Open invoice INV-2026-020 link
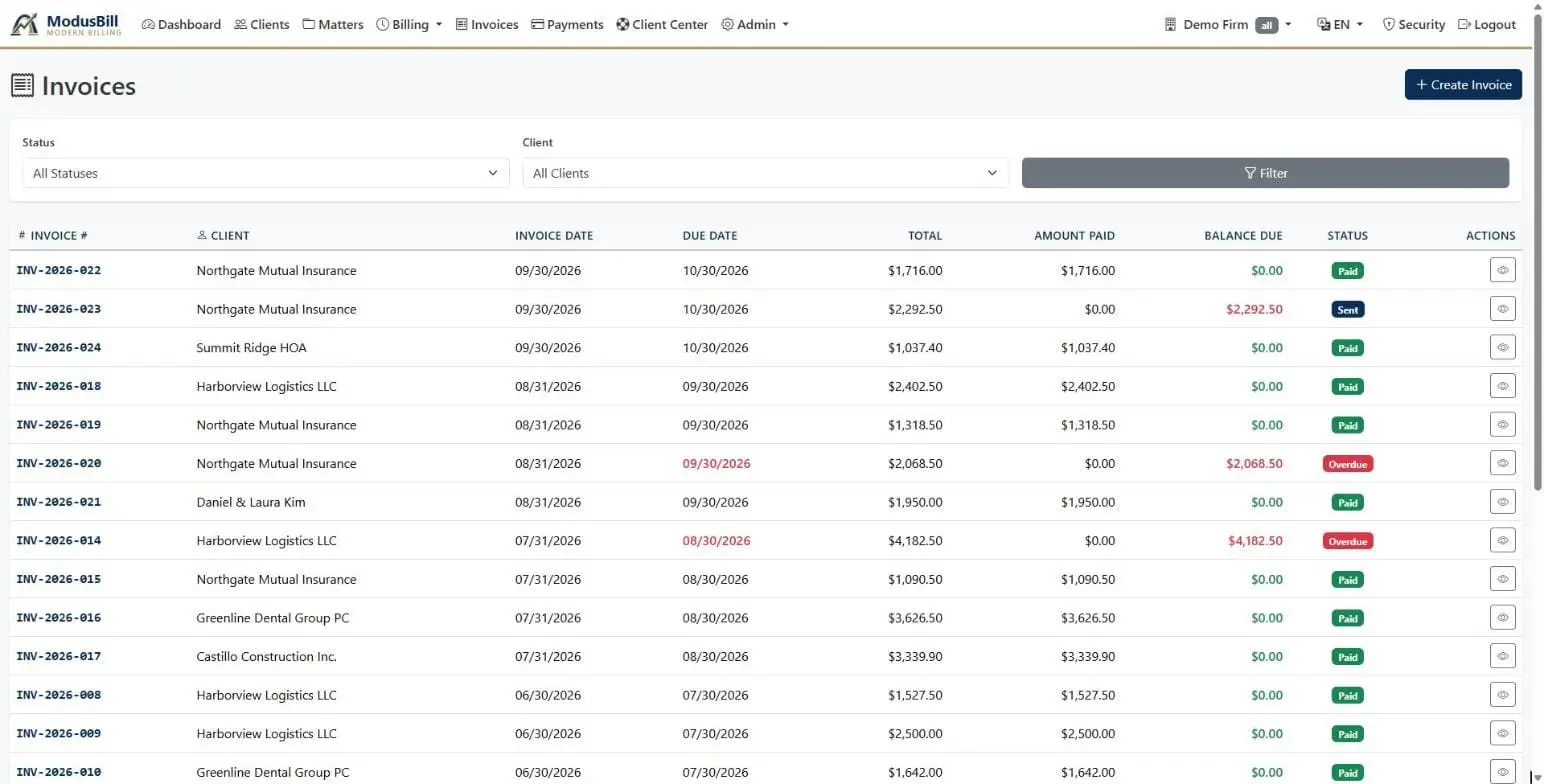This screenshot has height=784, width=1544. point(59,464)
